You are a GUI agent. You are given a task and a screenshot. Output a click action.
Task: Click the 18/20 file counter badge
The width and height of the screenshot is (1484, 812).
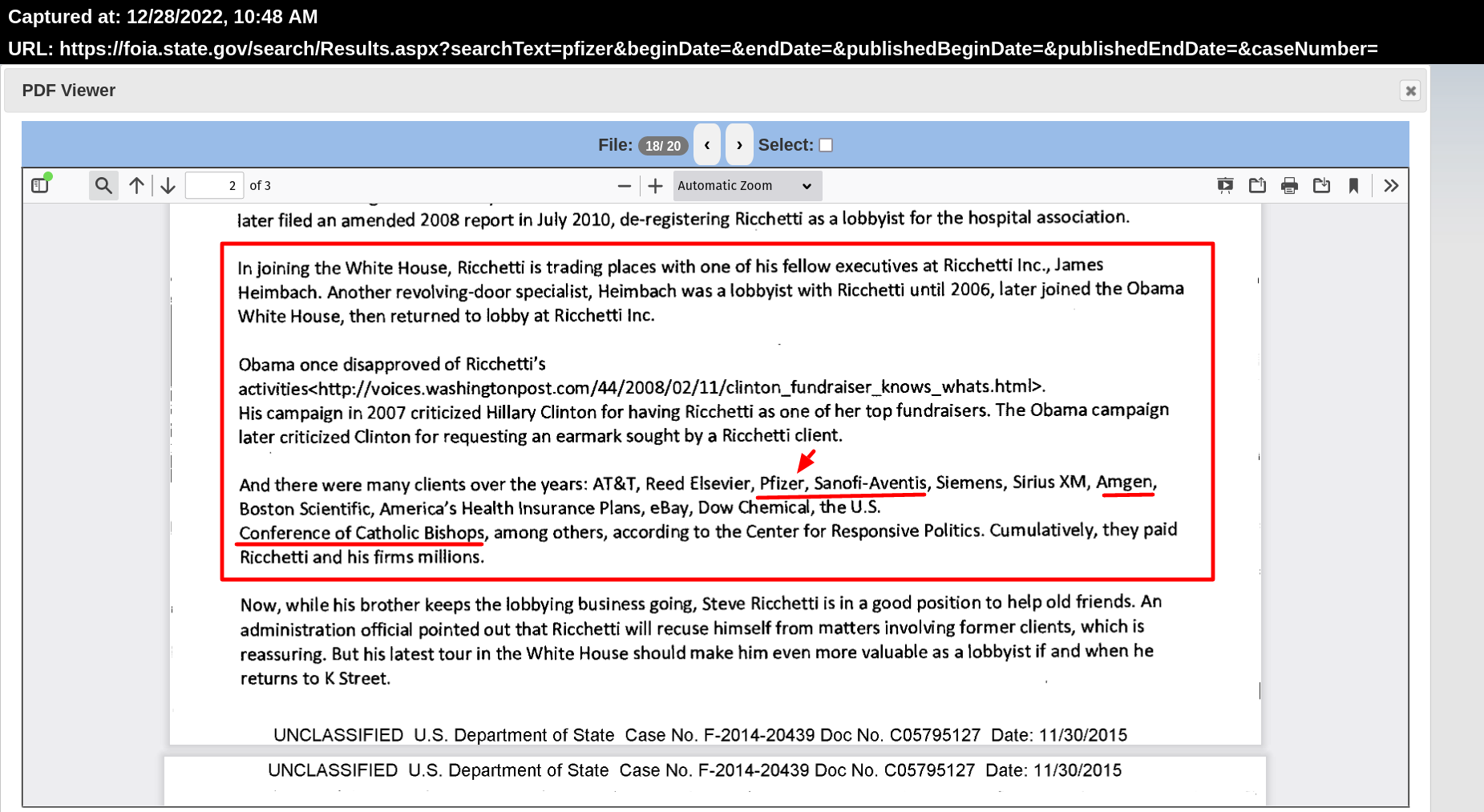pos(663,146)
